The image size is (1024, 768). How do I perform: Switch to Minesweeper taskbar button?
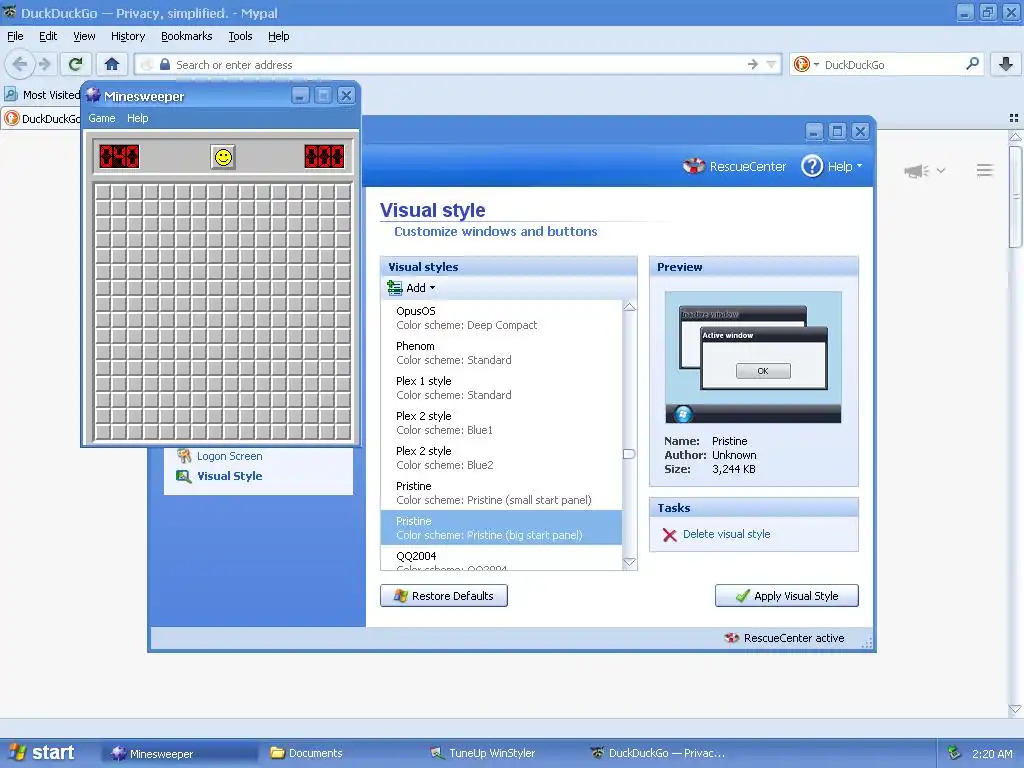(x=180, y=753)
